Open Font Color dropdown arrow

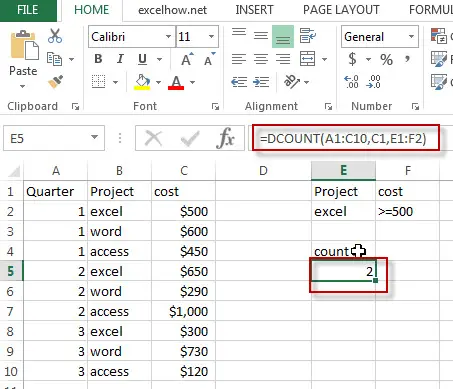[192, 82]
